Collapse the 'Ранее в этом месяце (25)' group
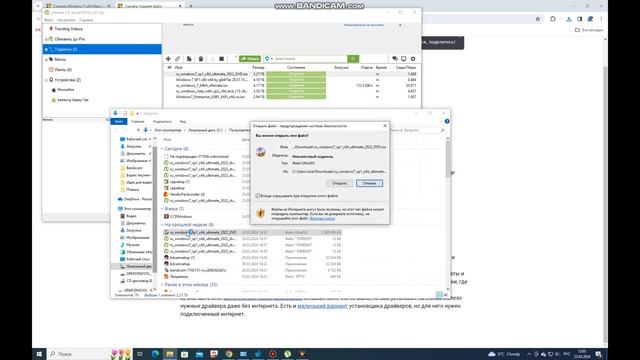Image resolution: width=640 pixels, height=360 pixels. coord(162,284)
